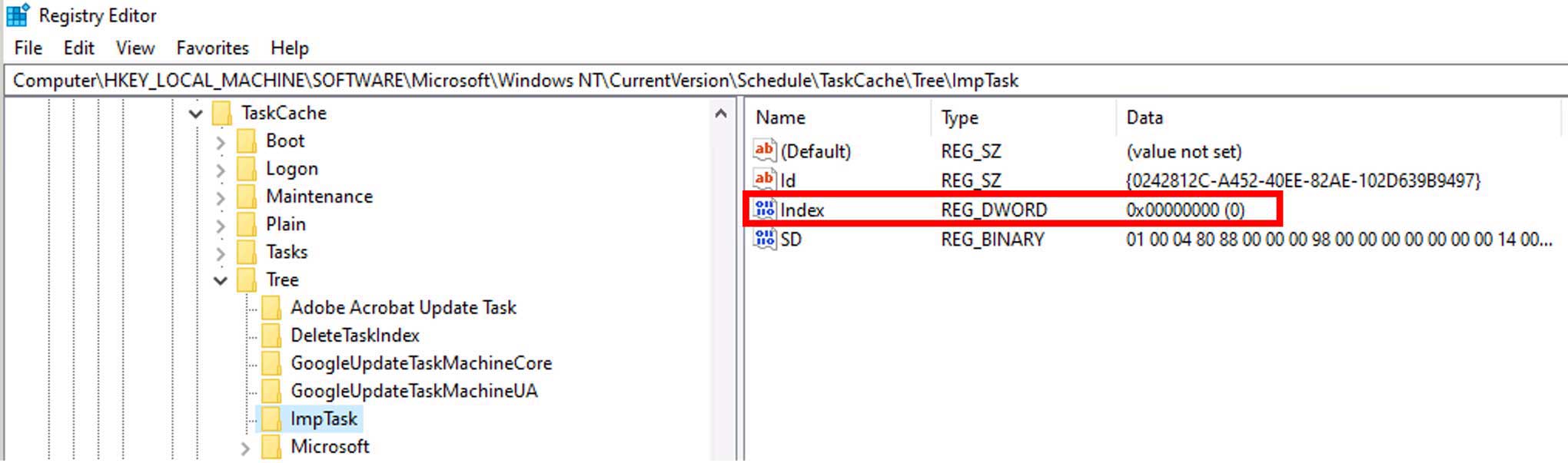Open the Favorites menu

pos(213,48)
